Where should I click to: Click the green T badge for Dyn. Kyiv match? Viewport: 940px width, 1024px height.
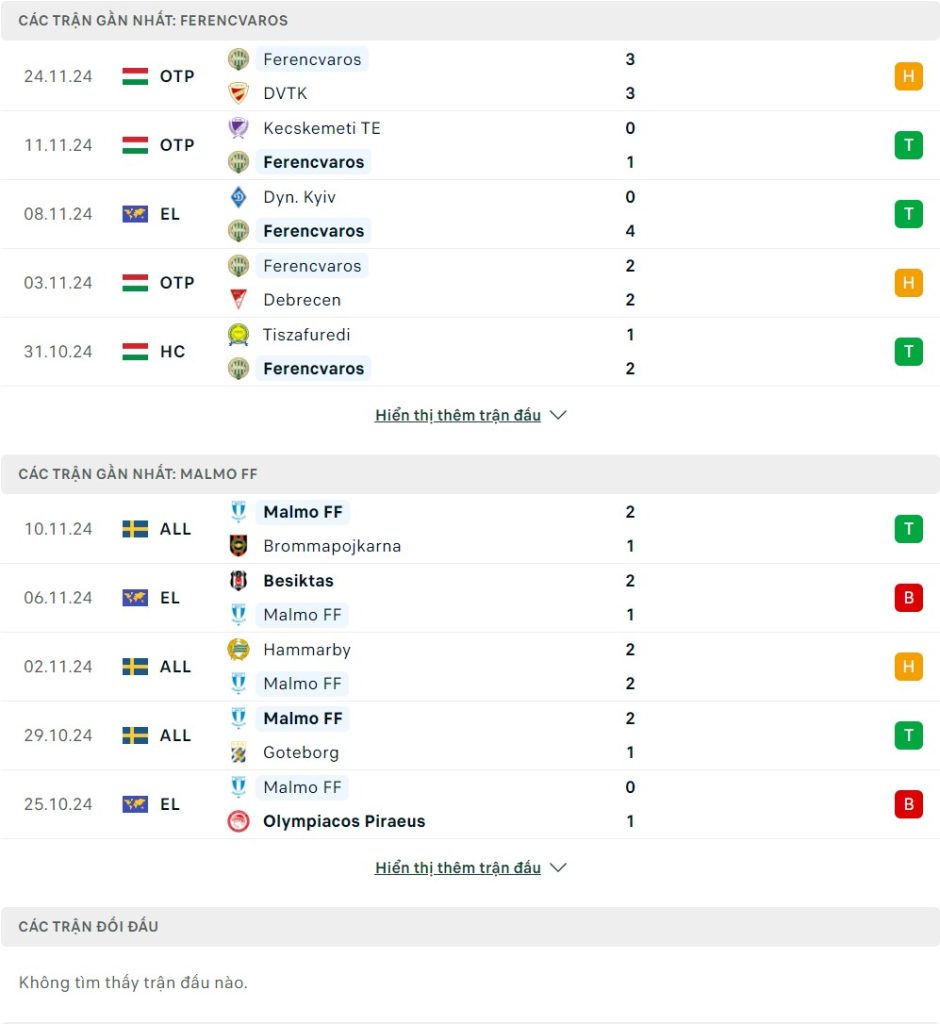(x=908, y=214)
